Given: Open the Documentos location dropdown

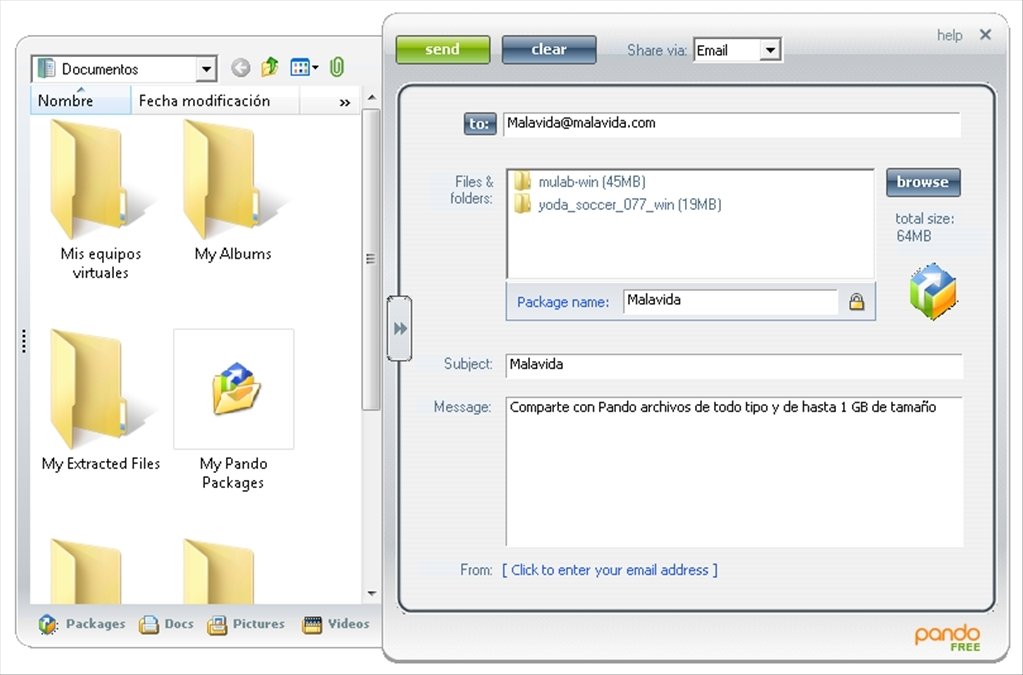Looking at the screenshot, I should 124,68.
